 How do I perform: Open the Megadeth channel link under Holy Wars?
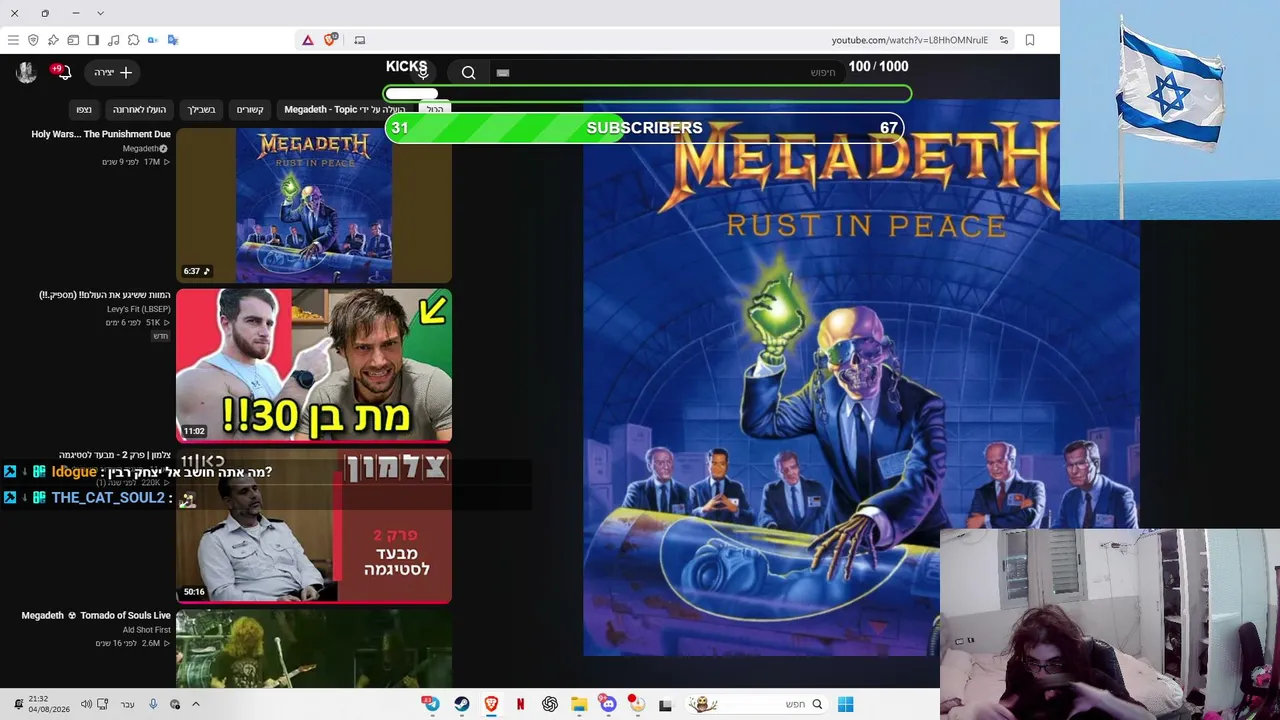tap(145, 148)
